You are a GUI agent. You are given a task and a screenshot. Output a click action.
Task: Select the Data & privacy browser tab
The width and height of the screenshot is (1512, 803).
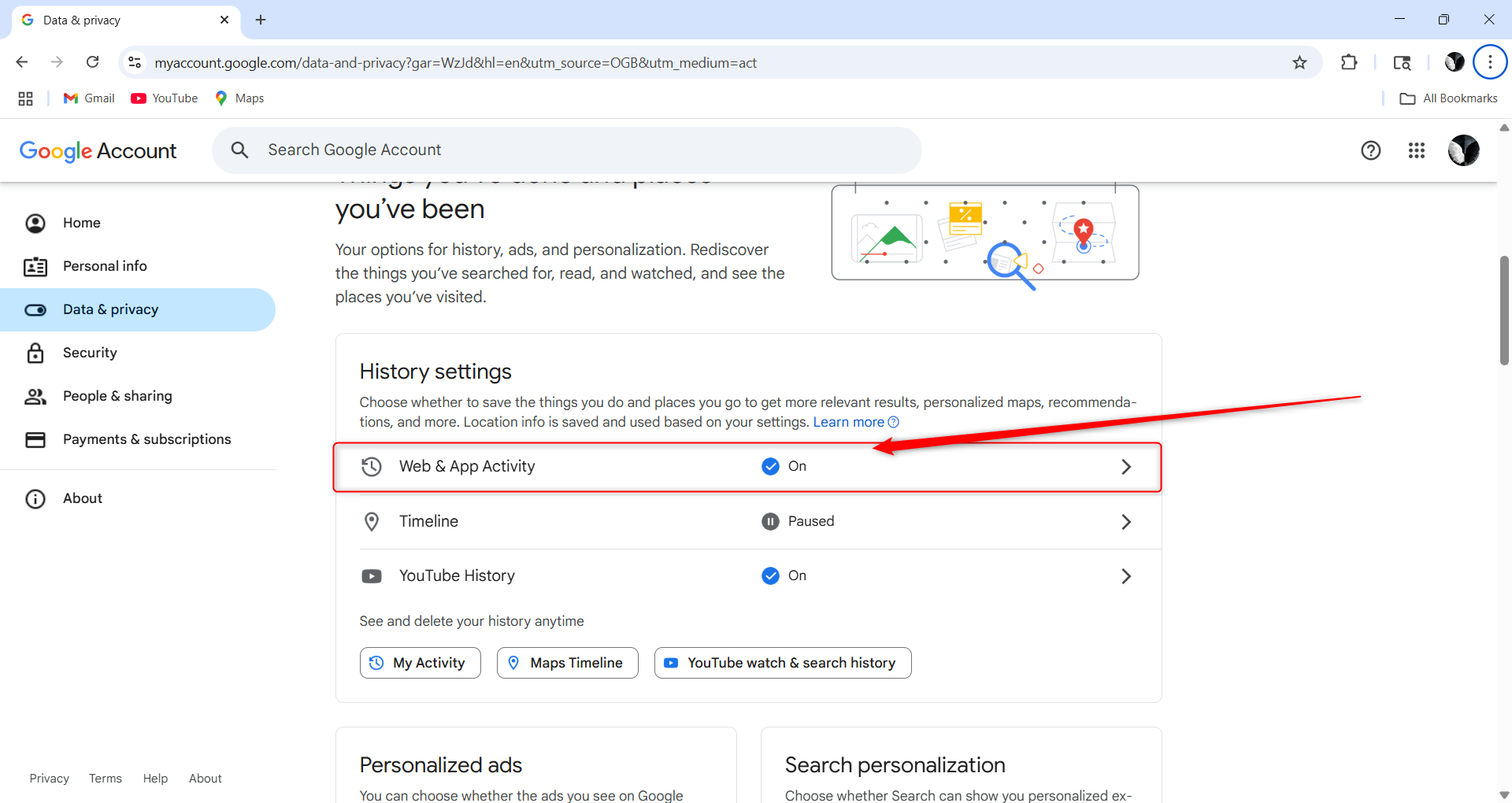tap(126, 20)
